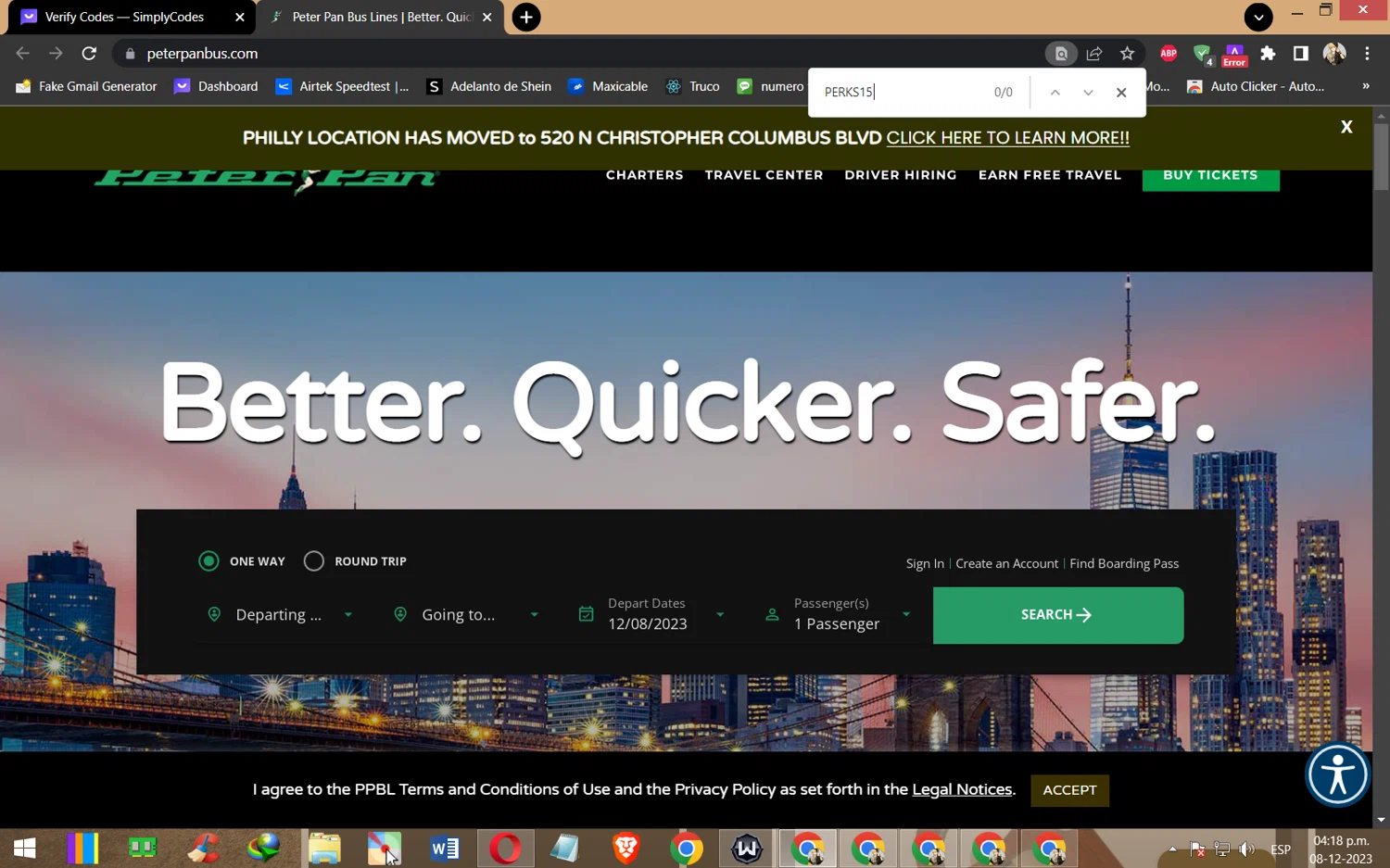This screenshot has width=1390, height=868.
Task: Open File Explorer from the taskbar
Action: pos(324,849)
